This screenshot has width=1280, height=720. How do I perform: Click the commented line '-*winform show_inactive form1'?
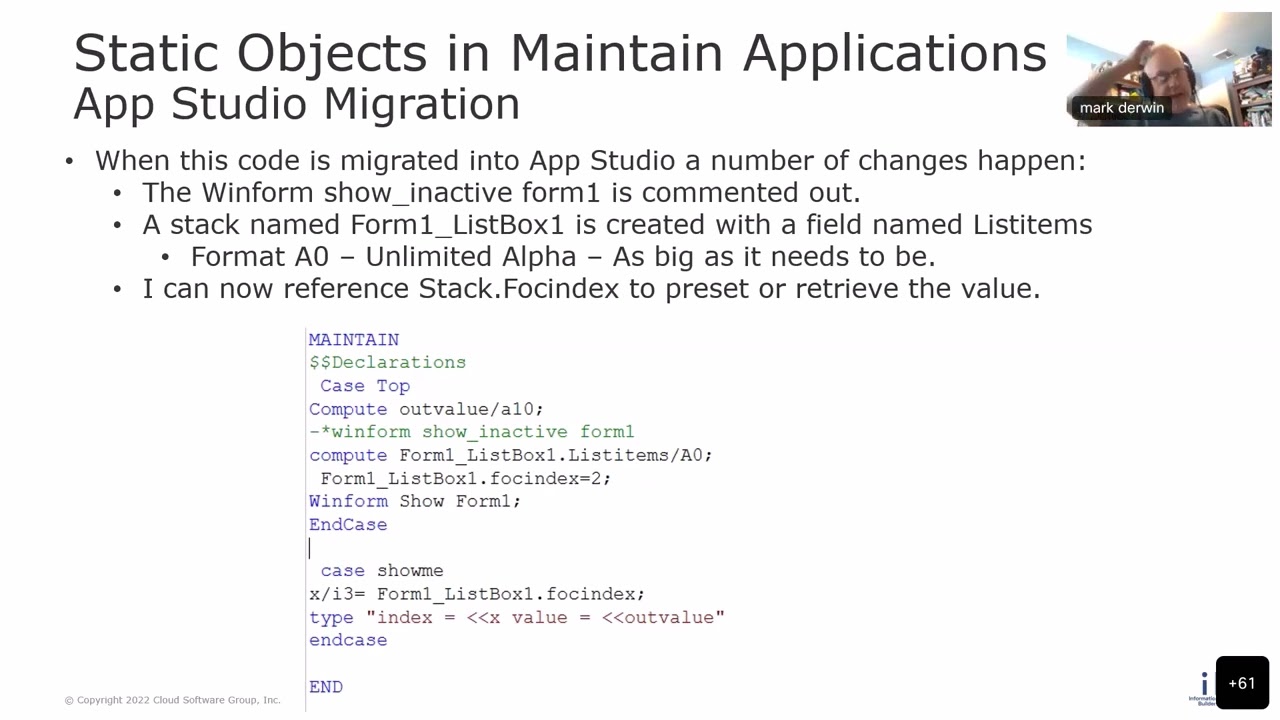[x=472, y=432]
